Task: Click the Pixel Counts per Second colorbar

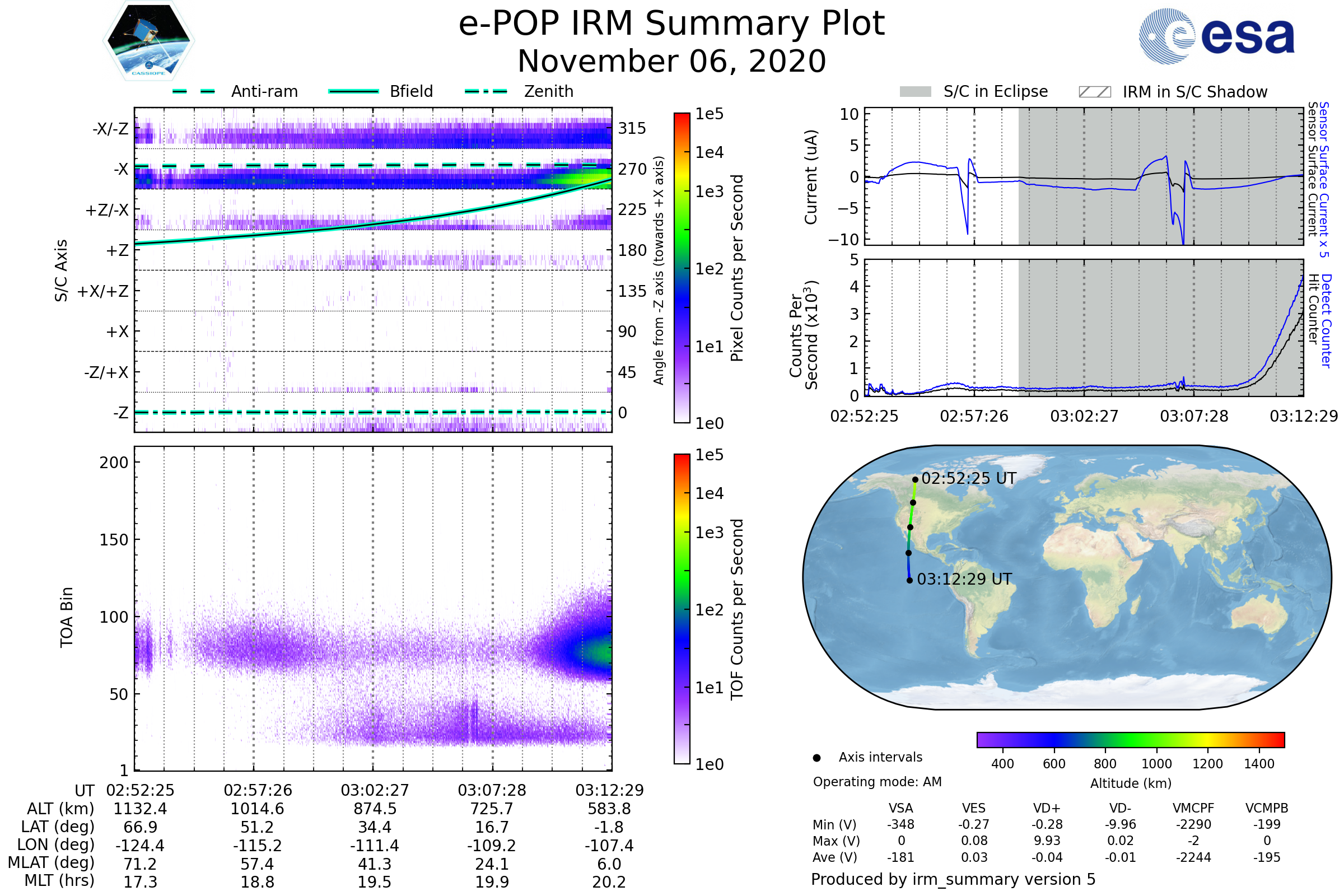Action: (x=682, y=269)
